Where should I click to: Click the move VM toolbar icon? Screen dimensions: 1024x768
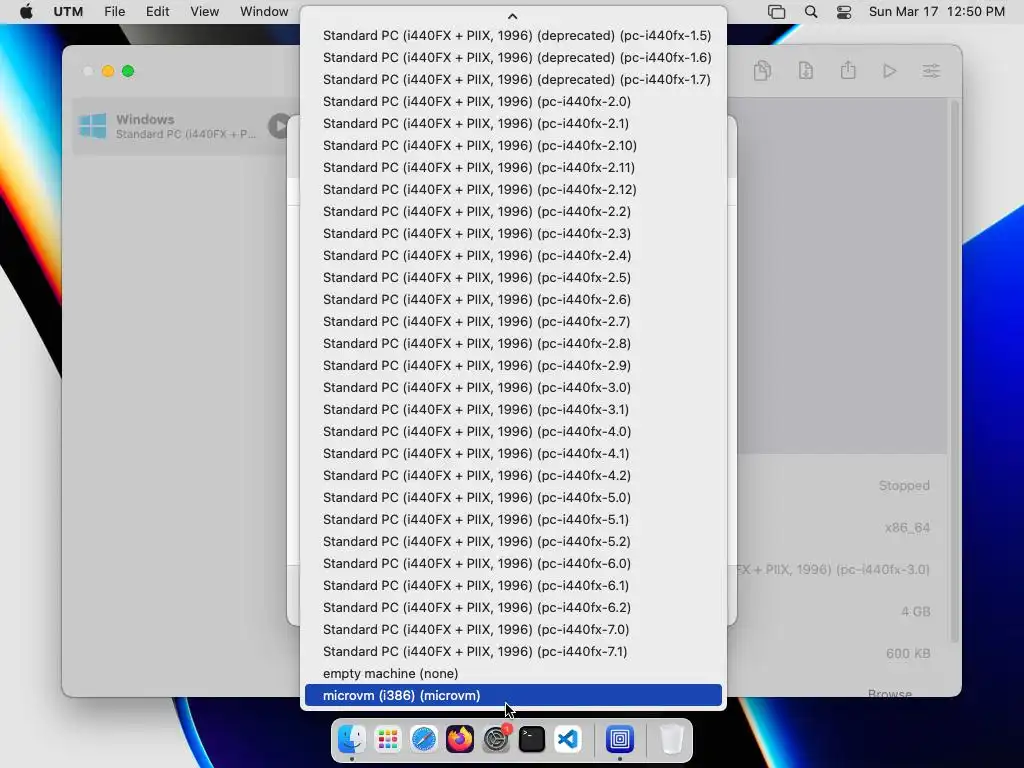tap(805, 71)
